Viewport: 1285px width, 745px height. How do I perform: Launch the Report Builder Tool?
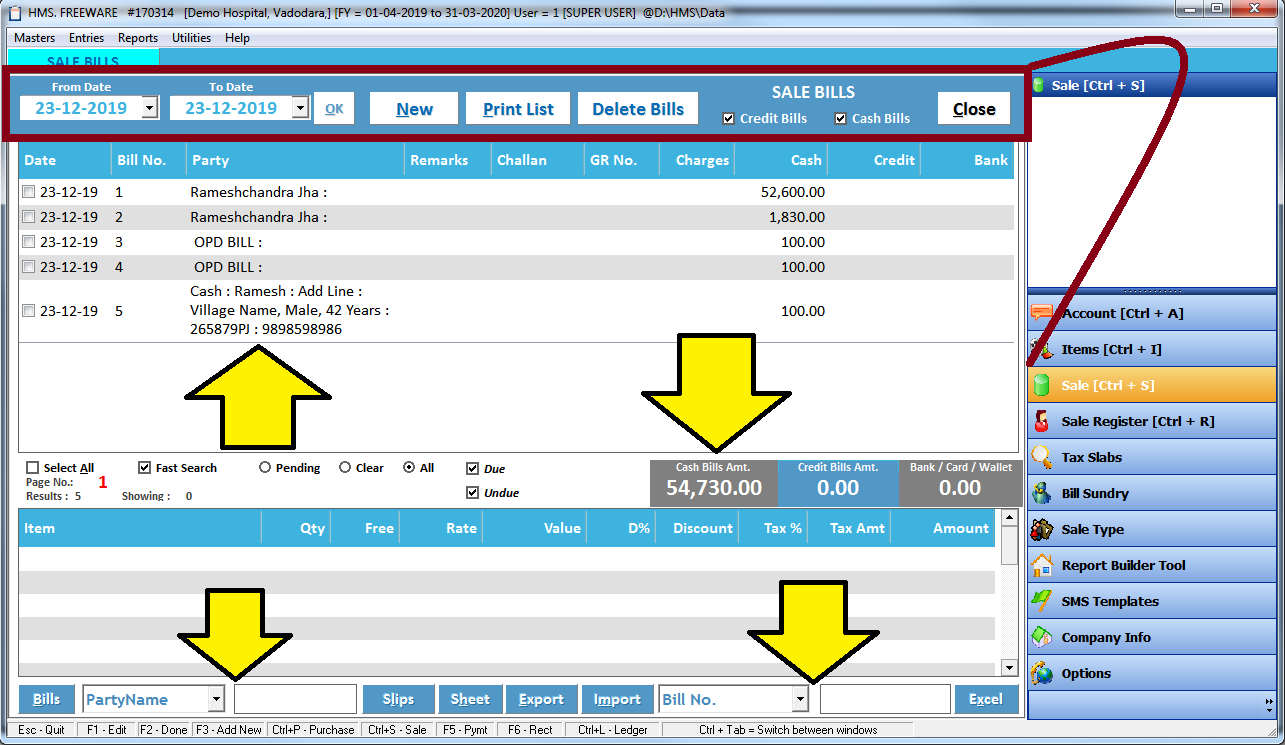click(x=1124, y=565)
